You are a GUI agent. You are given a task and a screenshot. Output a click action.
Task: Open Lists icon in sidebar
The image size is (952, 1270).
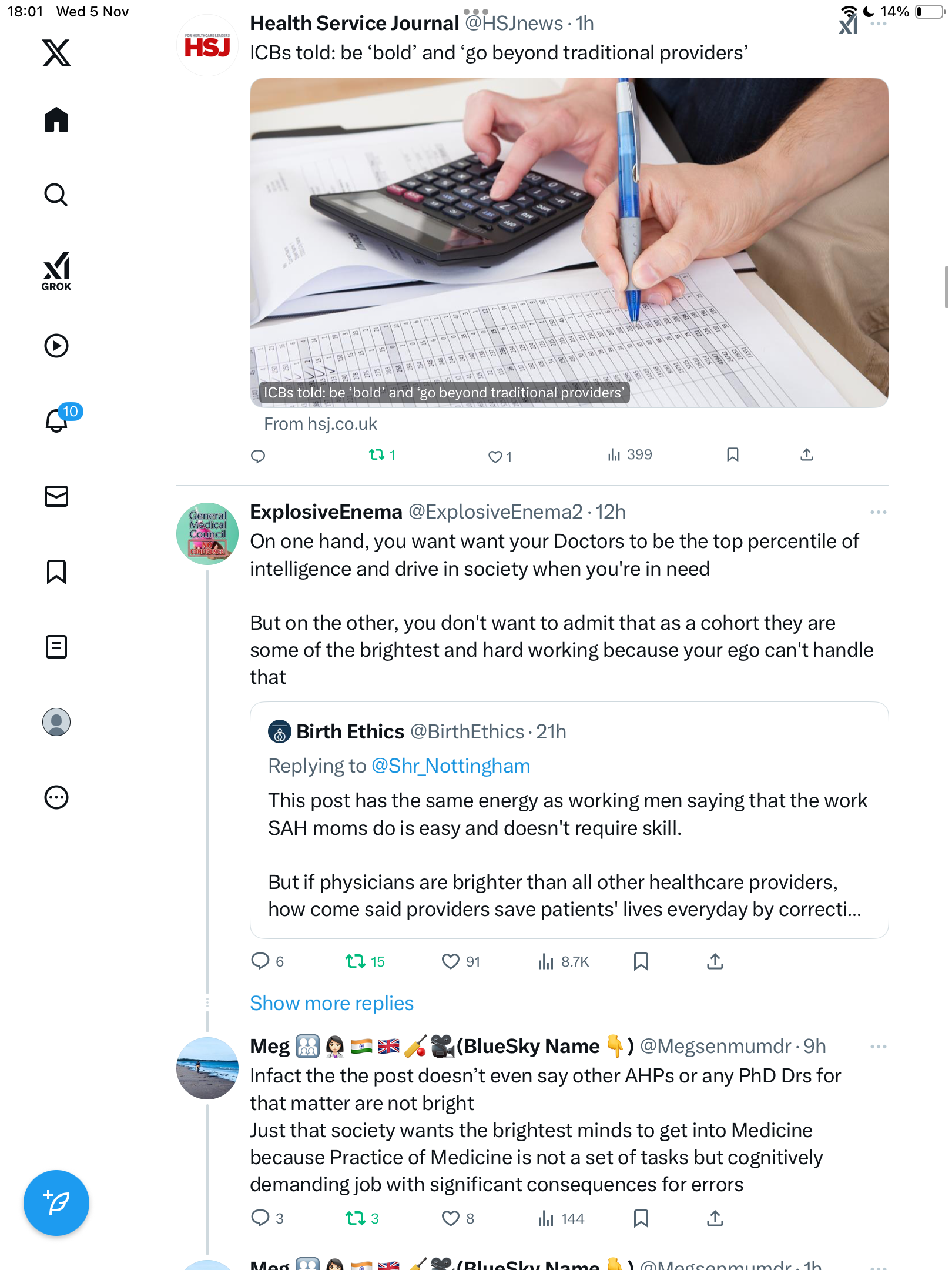(56, 647)
